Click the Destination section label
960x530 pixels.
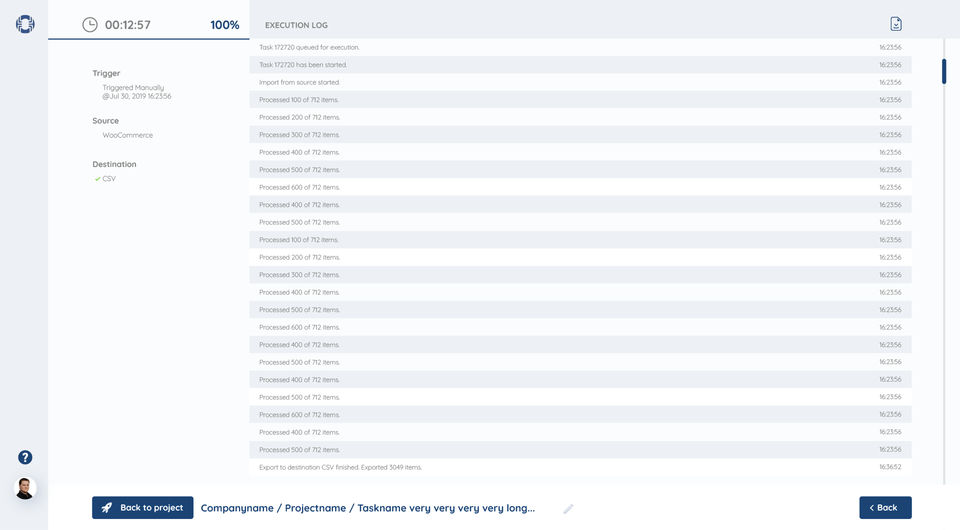[x=114, y=164]
